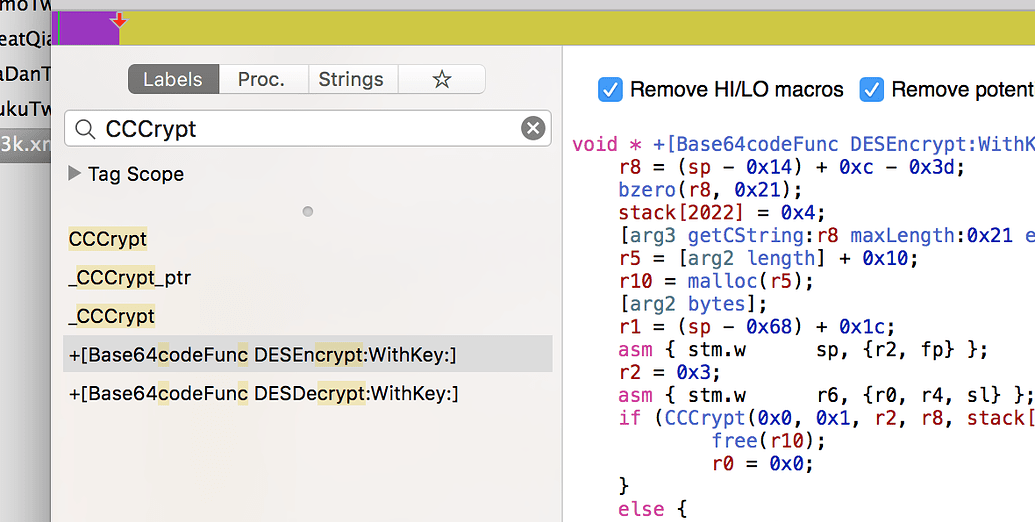Click the purple segment in navigation bar

(88, 29)
